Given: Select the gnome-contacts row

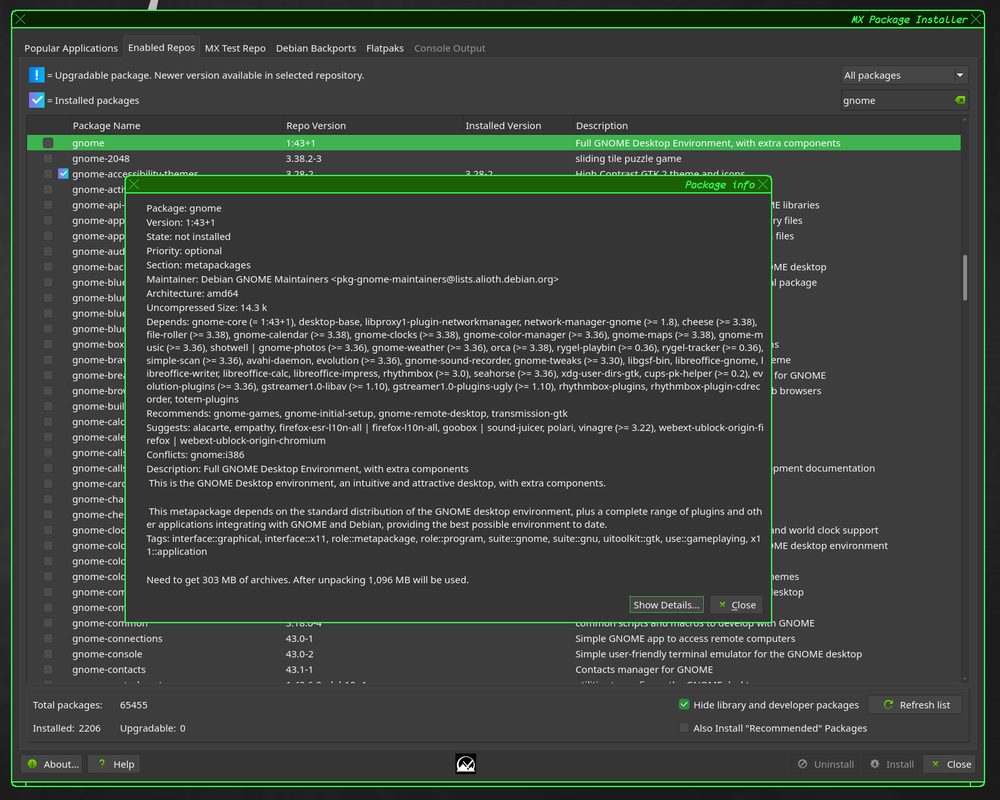Looking at the screenshot, I should pos(494,669).
